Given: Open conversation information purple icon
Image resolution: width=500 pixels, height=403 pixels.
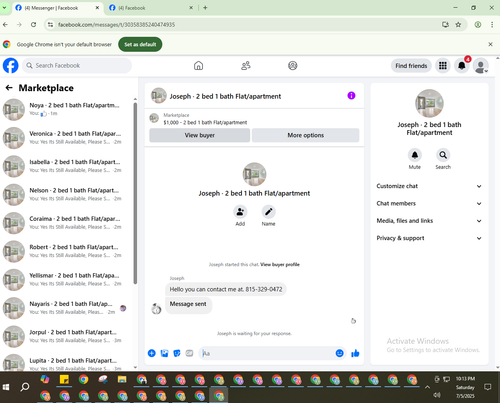Looking at the screenshot, I should (x=351, y=96).
